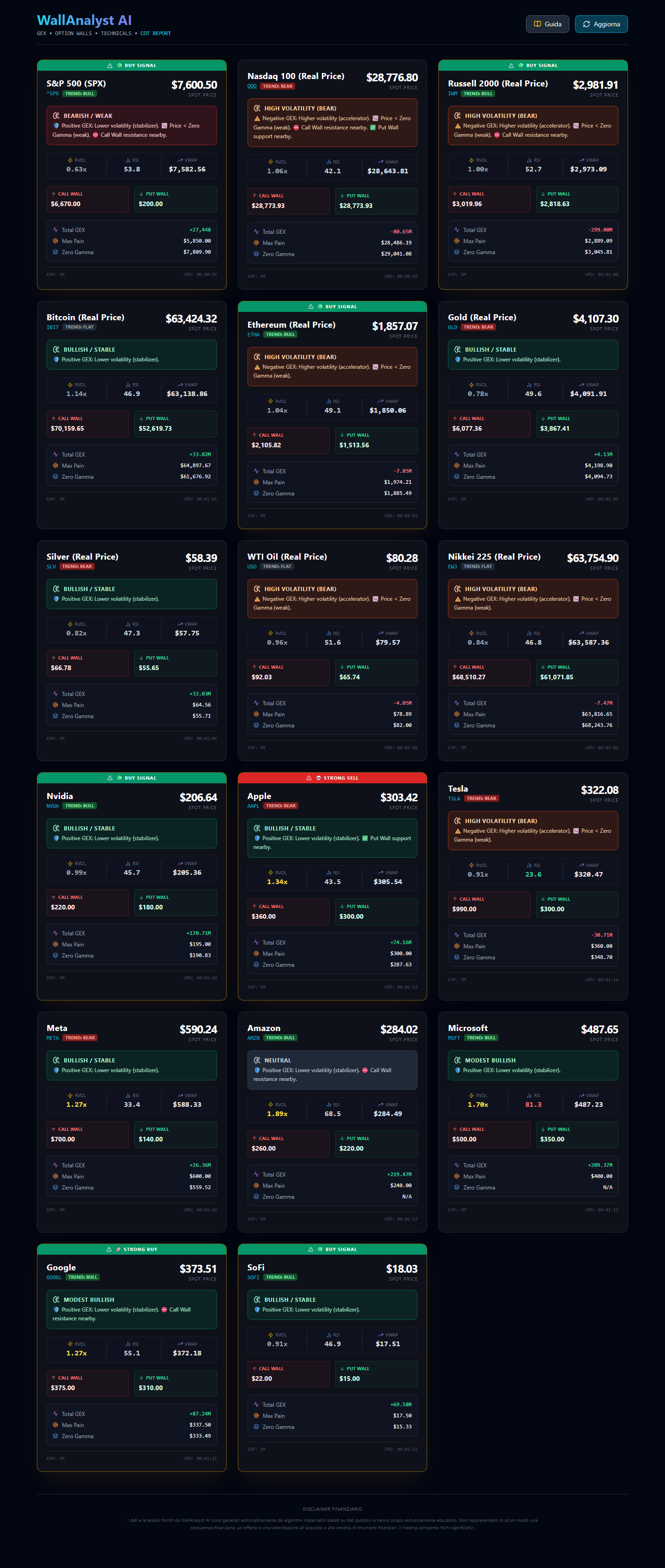Click the ^SPX ticker symbol
The width and height of the screenshot is (665, 1568).
point(53,94)
